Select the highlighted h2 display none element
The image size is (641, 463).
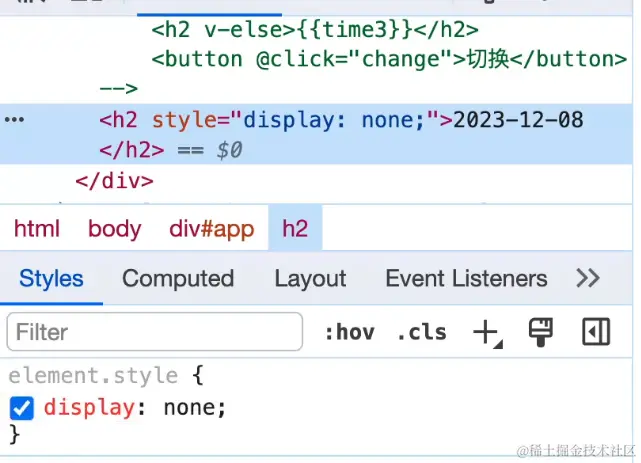tap(316, 134)
